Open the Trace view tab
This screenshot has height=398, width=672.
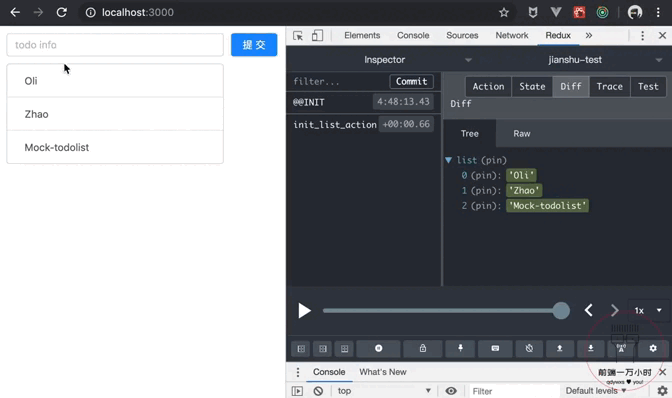pos(609,87)
